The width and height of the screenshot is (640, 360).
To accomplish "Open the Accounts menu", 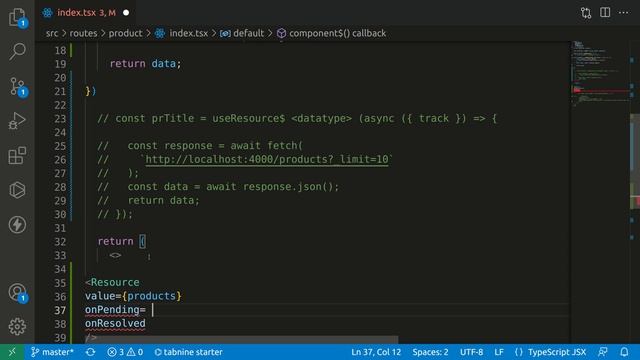I will (x=17, y=292).
